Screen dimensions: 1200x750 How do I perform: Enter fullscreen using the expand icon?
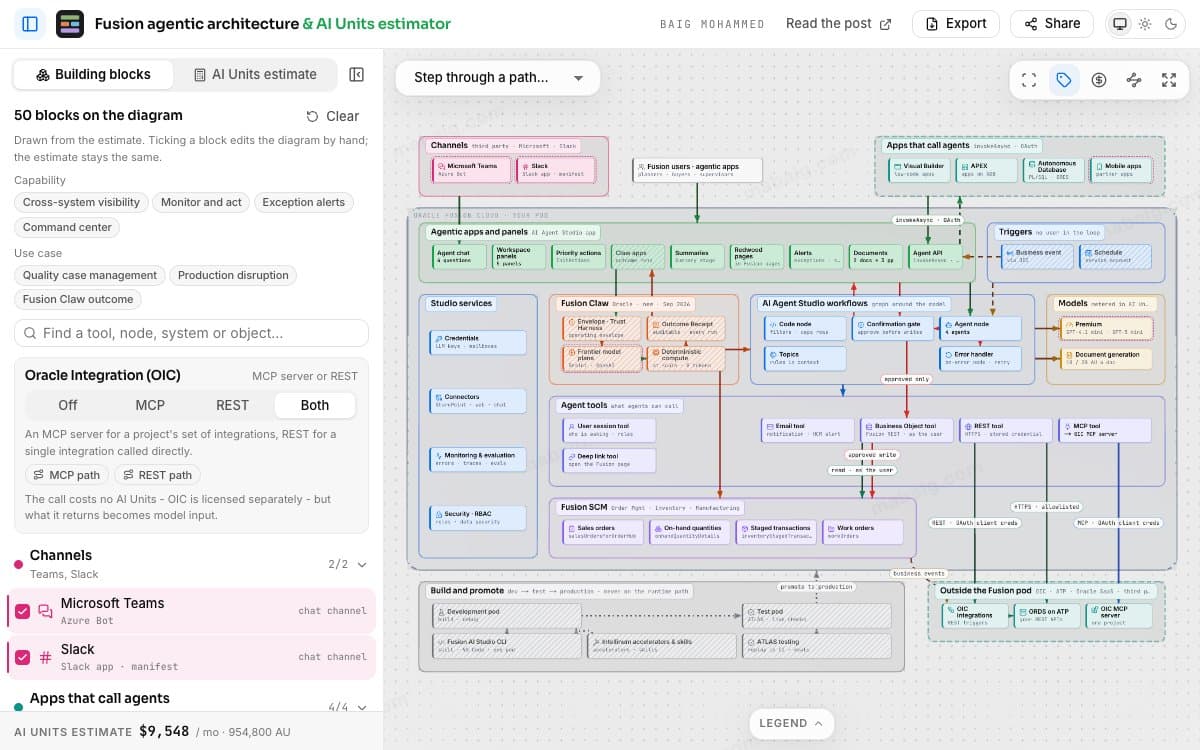[1169, 80]
